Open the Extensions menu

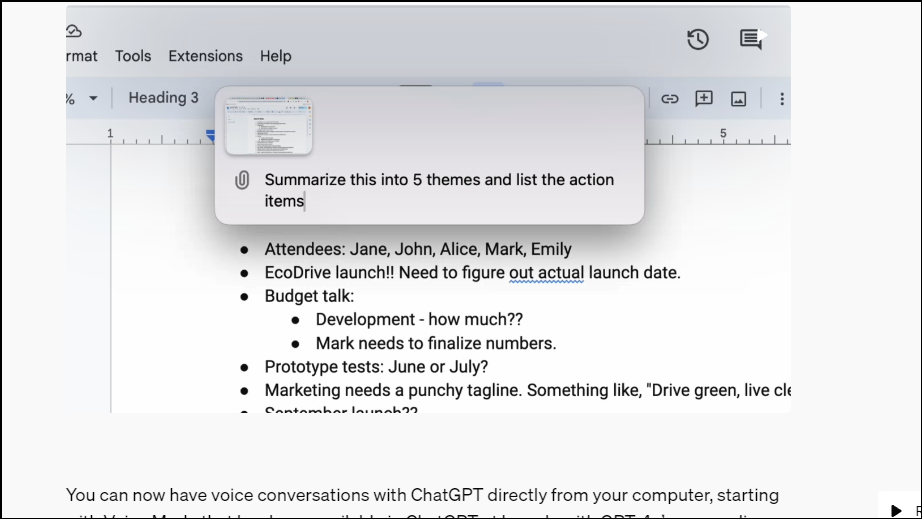[205, 56]
